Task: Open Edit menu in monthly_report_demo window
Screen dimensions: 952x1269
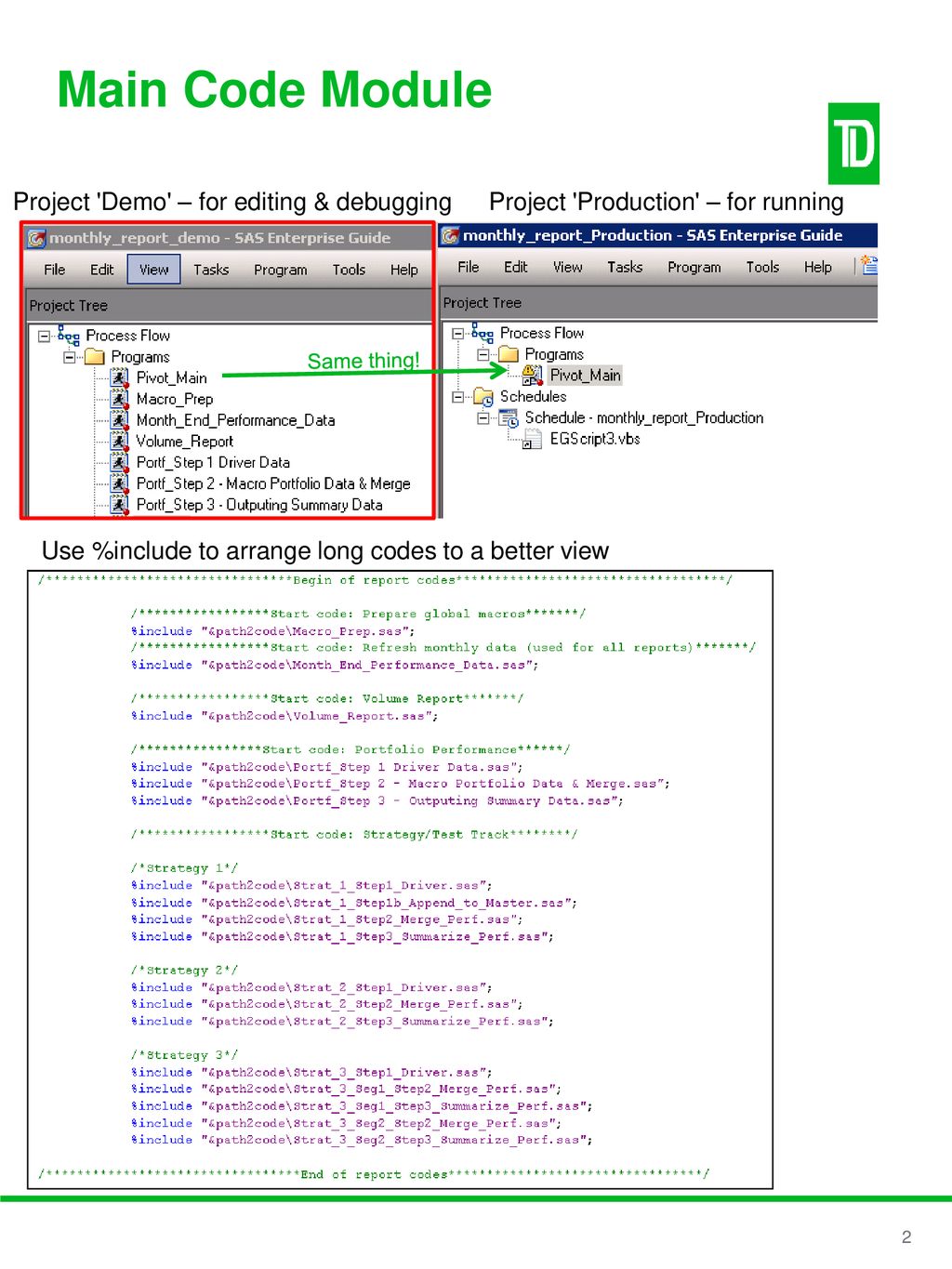Action: point(101,270)
